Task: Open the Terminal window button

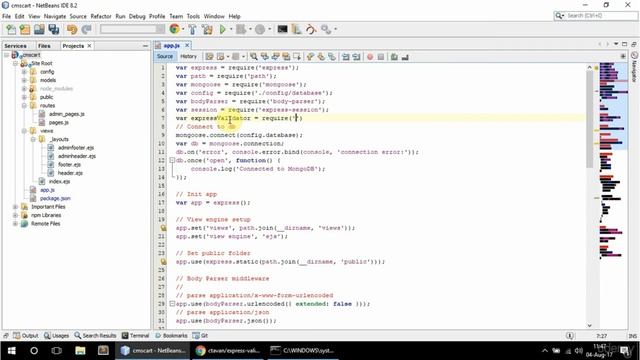Action: pyautogui.click(x=136, y=336)
